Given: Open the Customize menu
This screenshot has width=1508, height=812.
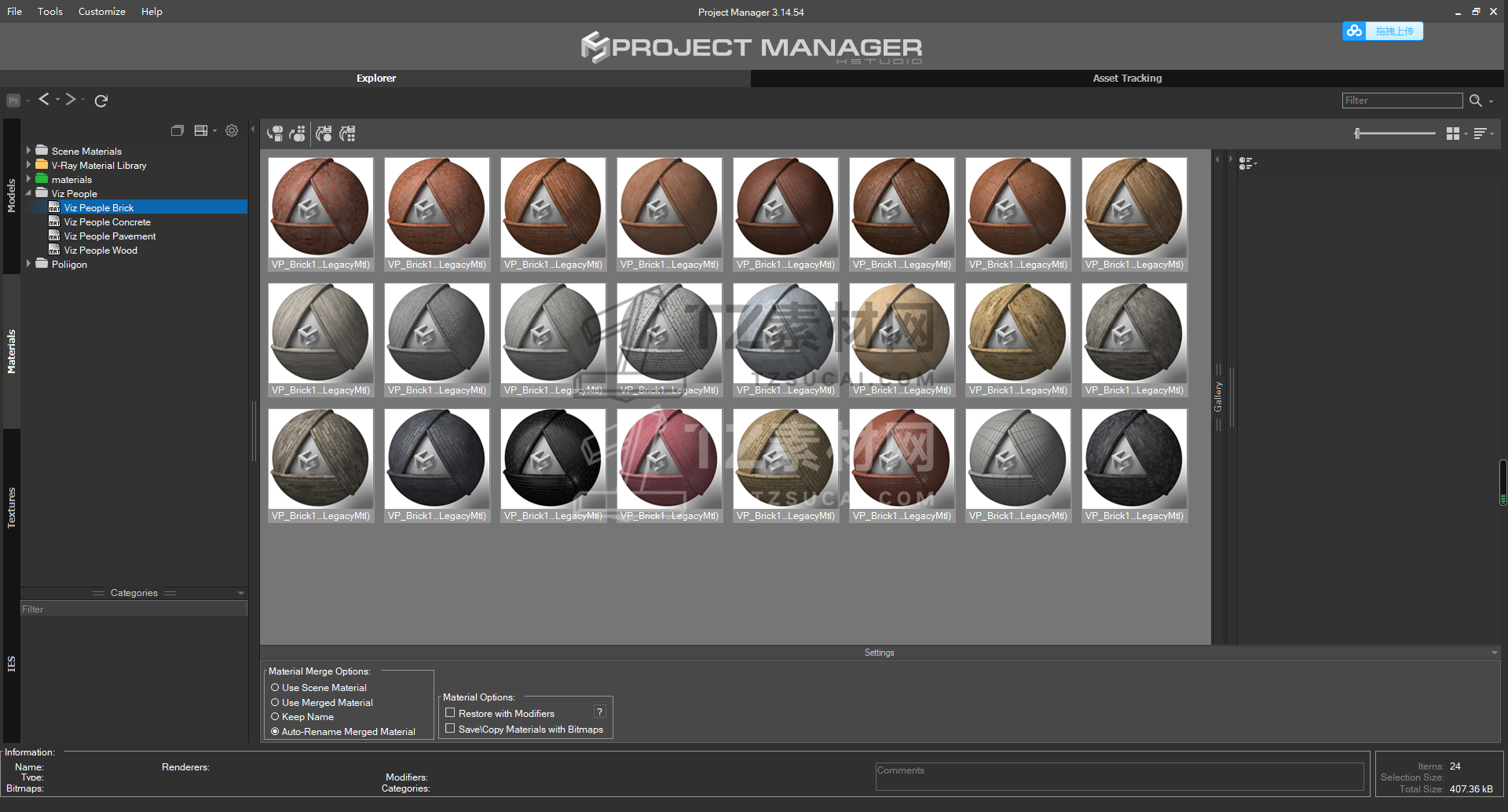Looking at the screenshot, I should pyautogui.click(x=102, y=12).
